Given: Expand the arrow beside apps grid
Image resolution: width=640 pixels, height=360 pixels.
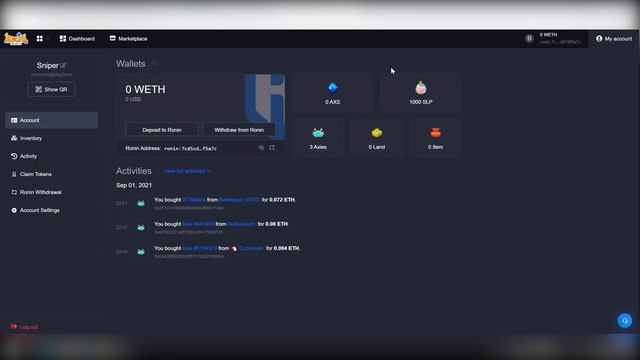Looking at the screenshot, I should [48, 39].
